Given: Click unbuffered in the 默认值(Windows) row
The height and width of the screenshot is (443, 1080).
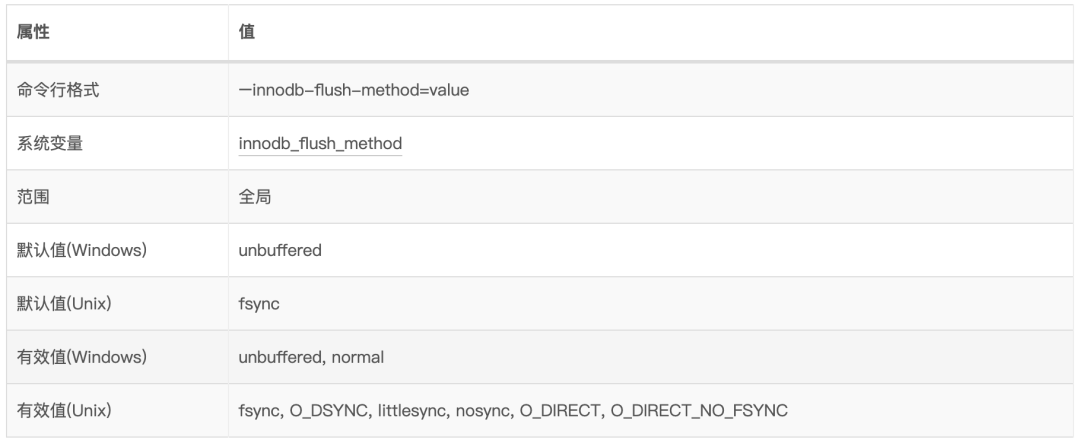Looking at the screenshot, I should click(280, 250).
